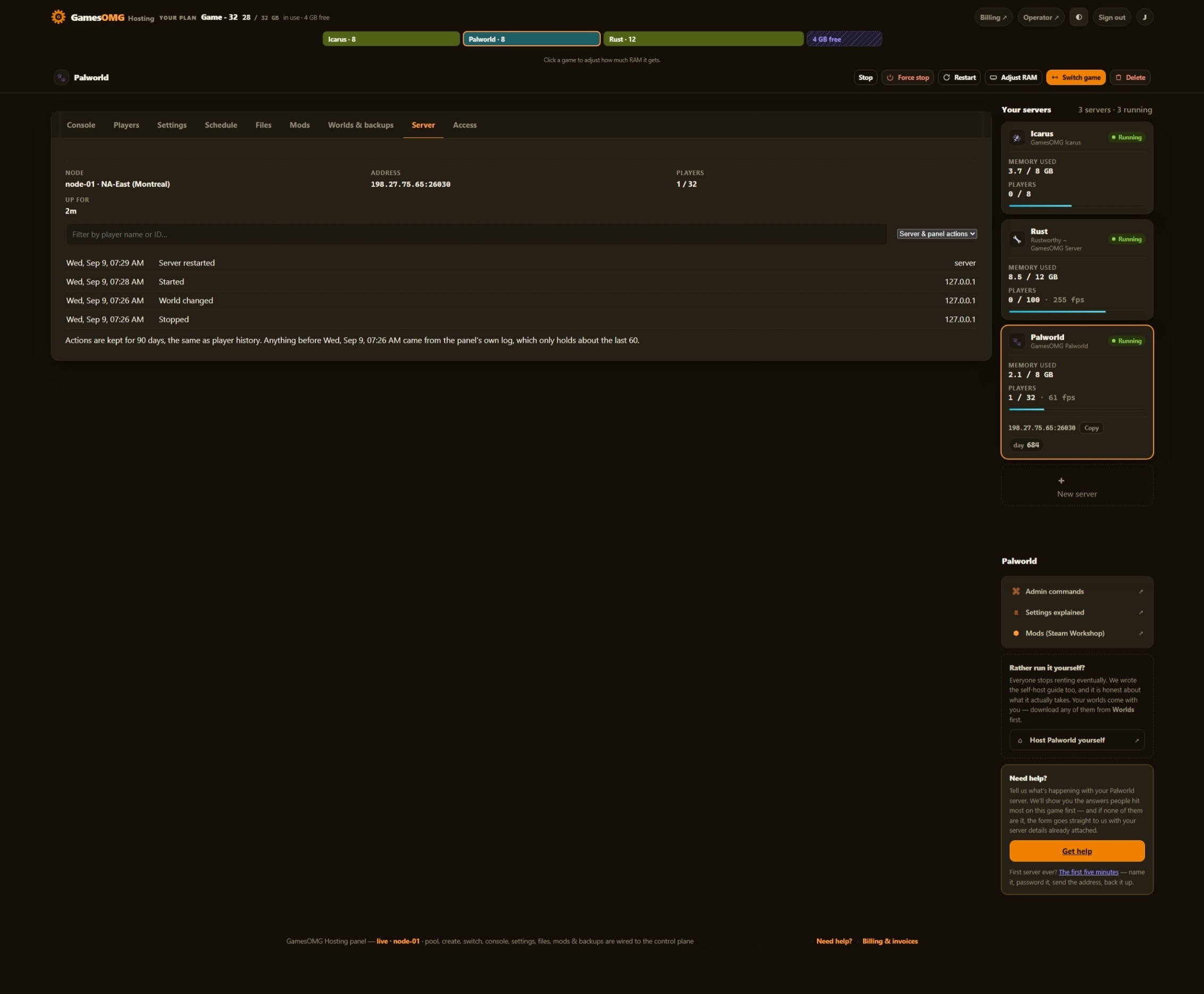Click the Started log entry
This screenshot has height=994, width=1204.
[521, 282]
